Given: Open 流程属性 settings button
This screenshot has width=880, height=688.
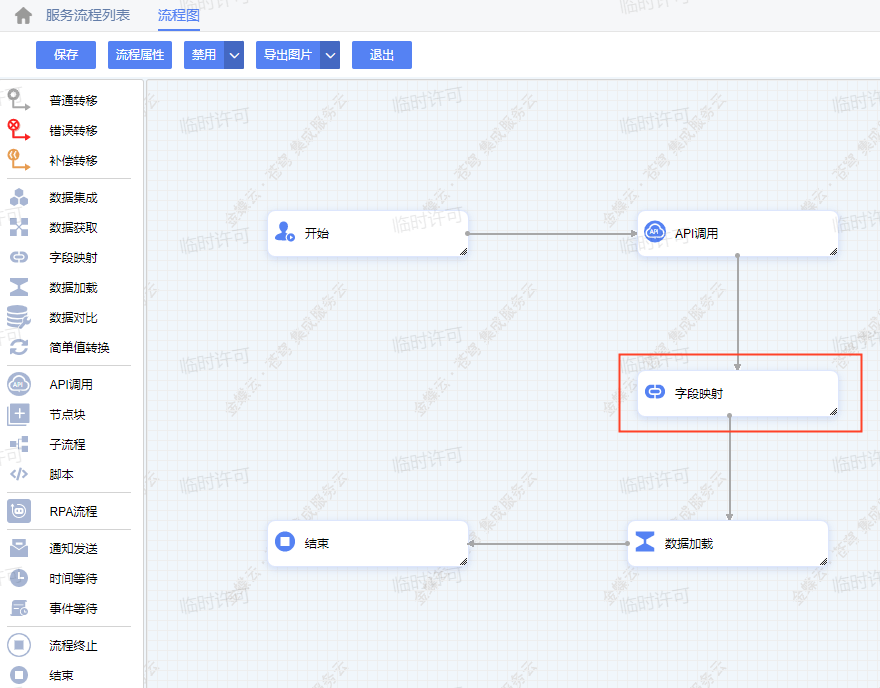Looking at the screenshot, I should (x=140, y=55).
